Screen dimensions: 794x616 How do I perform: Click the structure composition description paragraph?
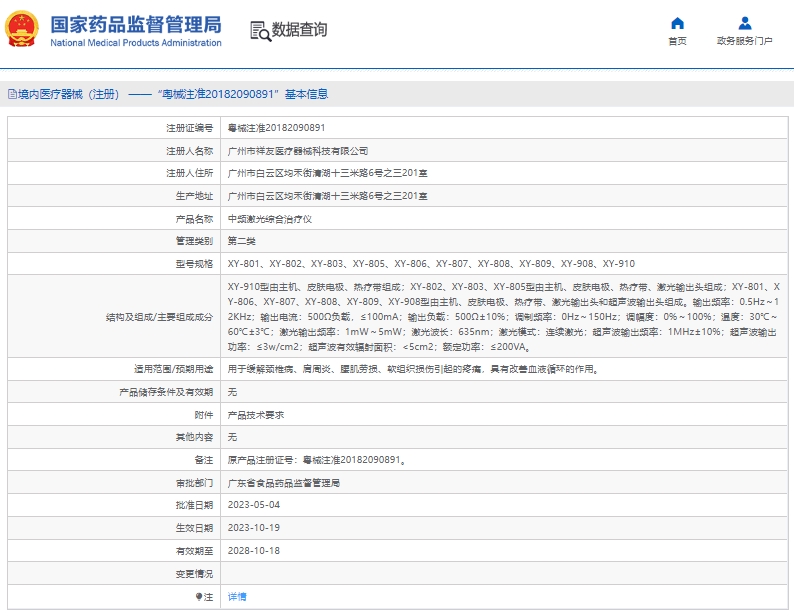(x=503, y=317)
